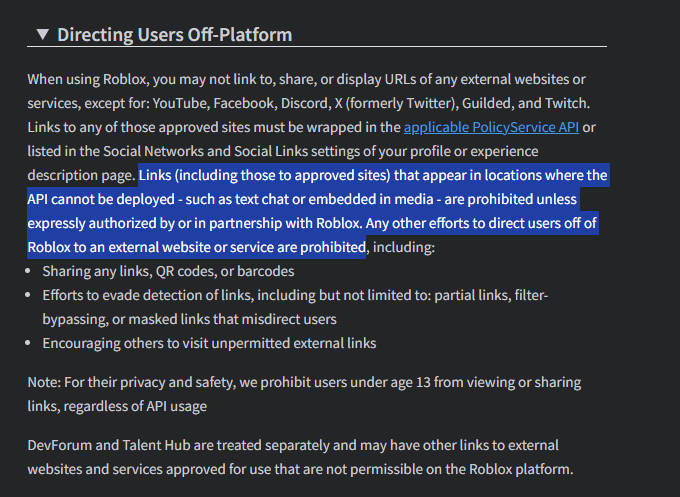Click the word 'including:' after highlighted text
Viewport: 680px width, 497px height.
pos(404,247)
